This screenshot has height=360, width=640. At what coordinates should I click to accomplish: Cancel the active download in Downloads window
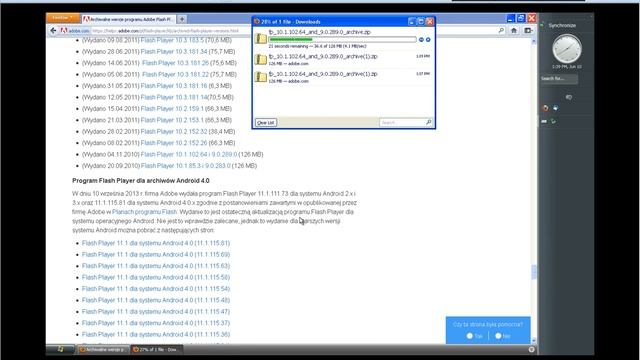428,40
